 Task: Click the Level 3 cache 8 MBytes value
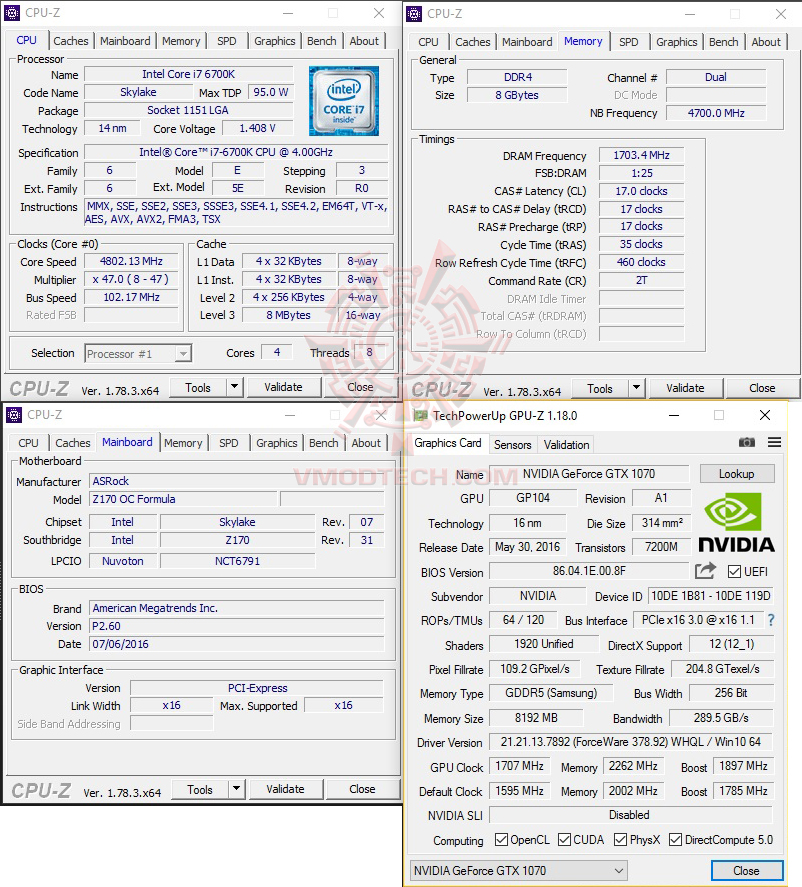click(288, 315)
